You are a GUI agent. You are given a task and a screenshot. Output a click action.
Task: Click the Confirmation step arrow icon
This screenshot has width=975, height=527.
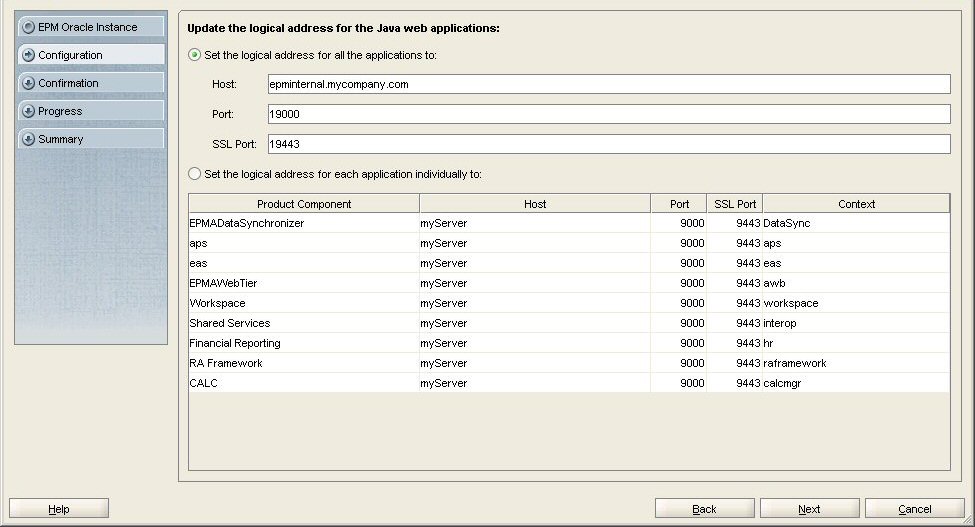pos(28,83)
